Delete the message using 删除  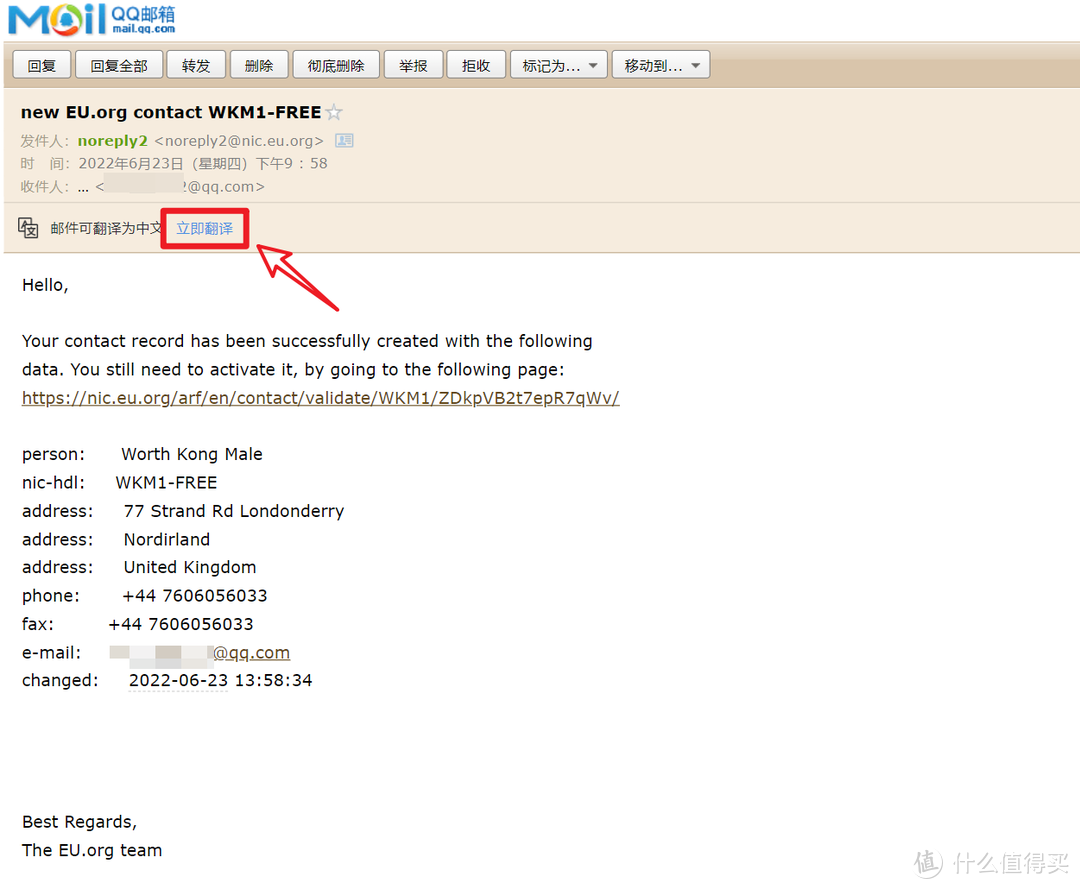click(259, 66)
